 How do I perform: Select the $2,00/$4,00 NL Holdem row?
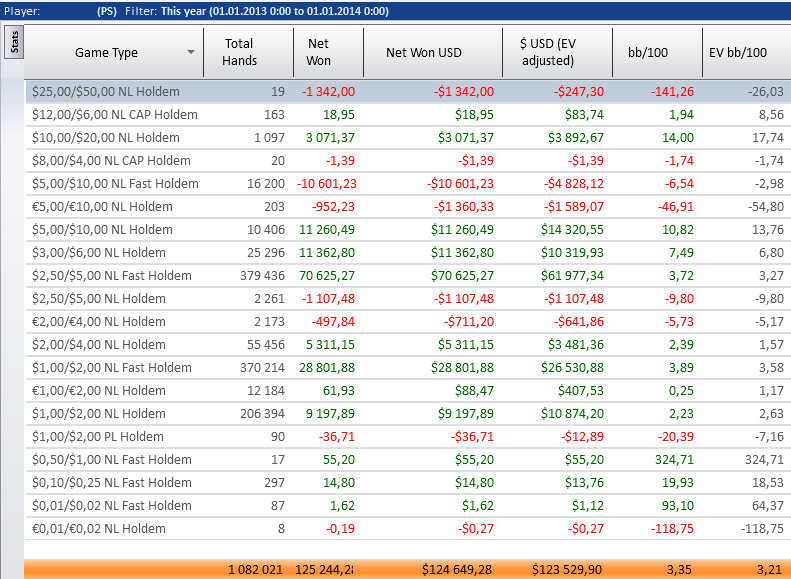pyautogui.click(x=408, y=345)
